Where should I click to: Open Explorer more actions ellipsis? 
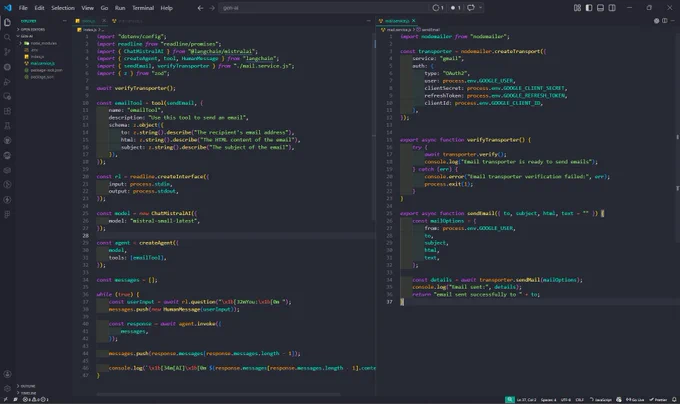pyautogui.click(x=65, y=21)
